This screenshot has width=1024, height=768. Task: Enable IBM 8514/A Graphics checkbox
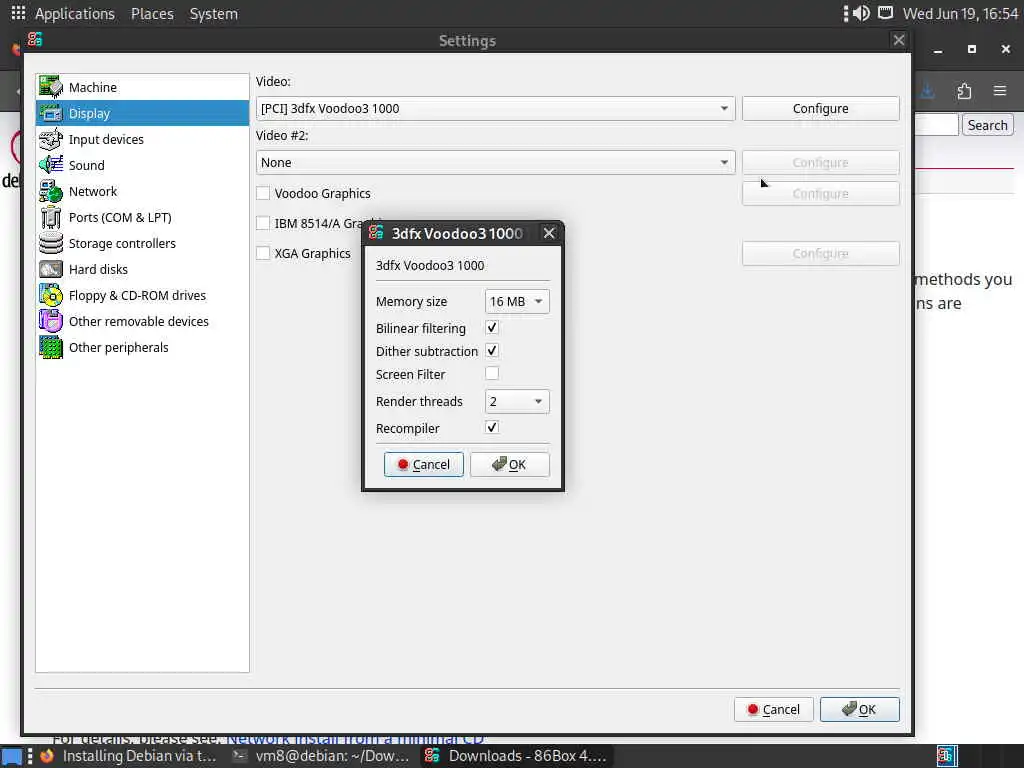pos(263,223)
